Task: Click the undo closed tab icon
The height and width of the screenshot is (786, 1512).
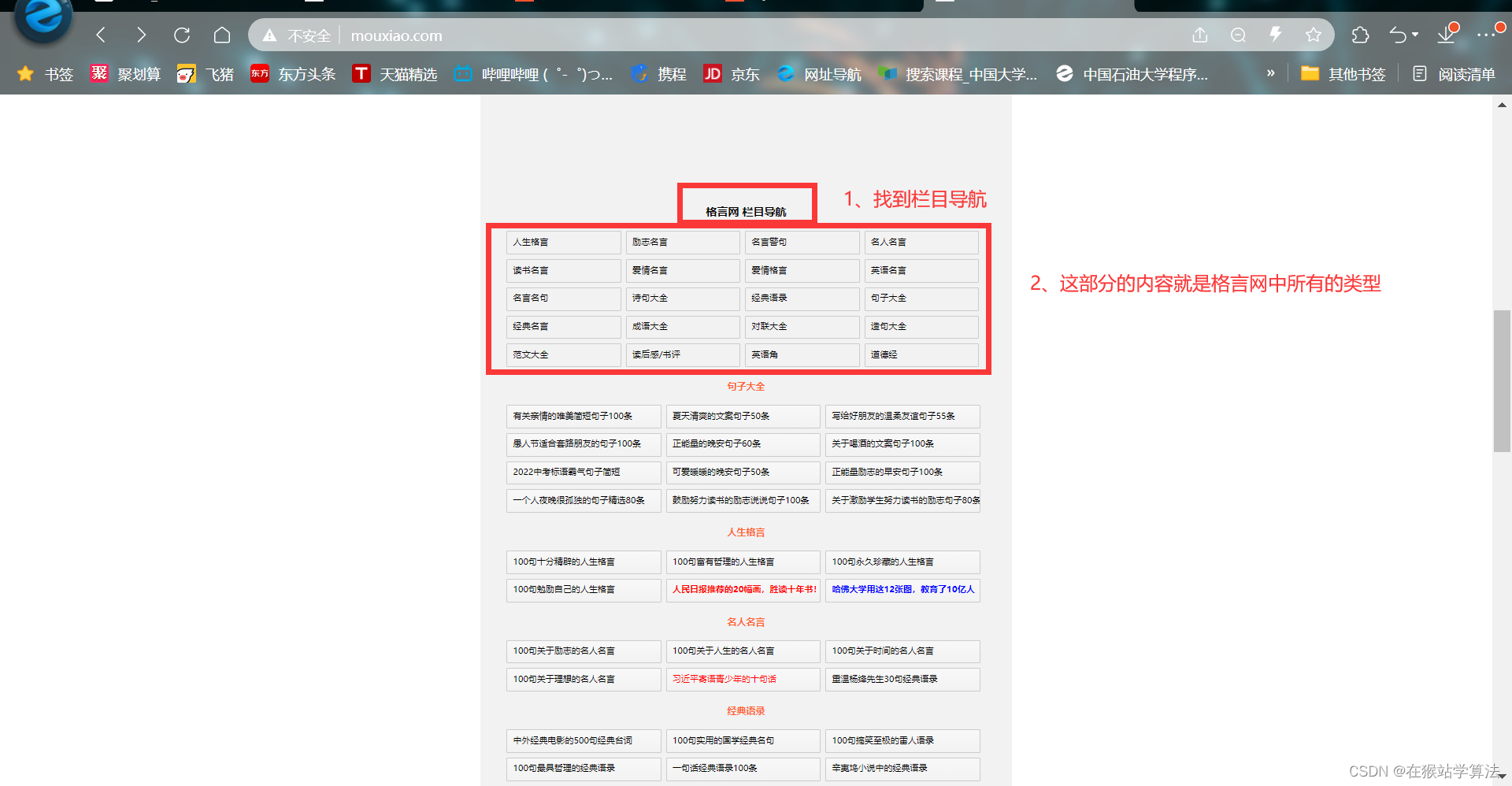Action: pyautogui.click(x=1398, y=35)
